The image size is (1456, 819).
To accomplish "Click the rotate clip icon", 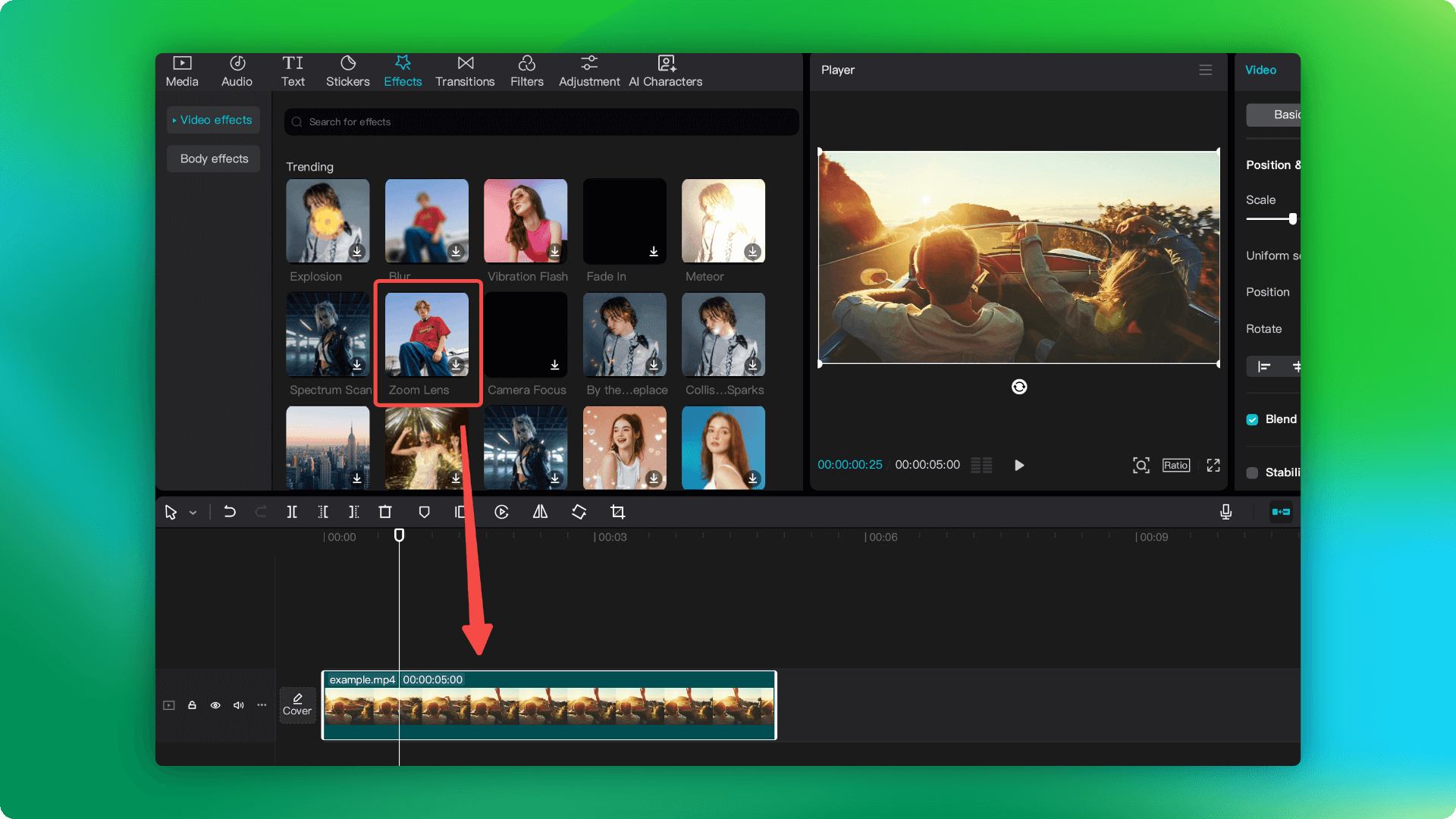I will tap(579, 512).
